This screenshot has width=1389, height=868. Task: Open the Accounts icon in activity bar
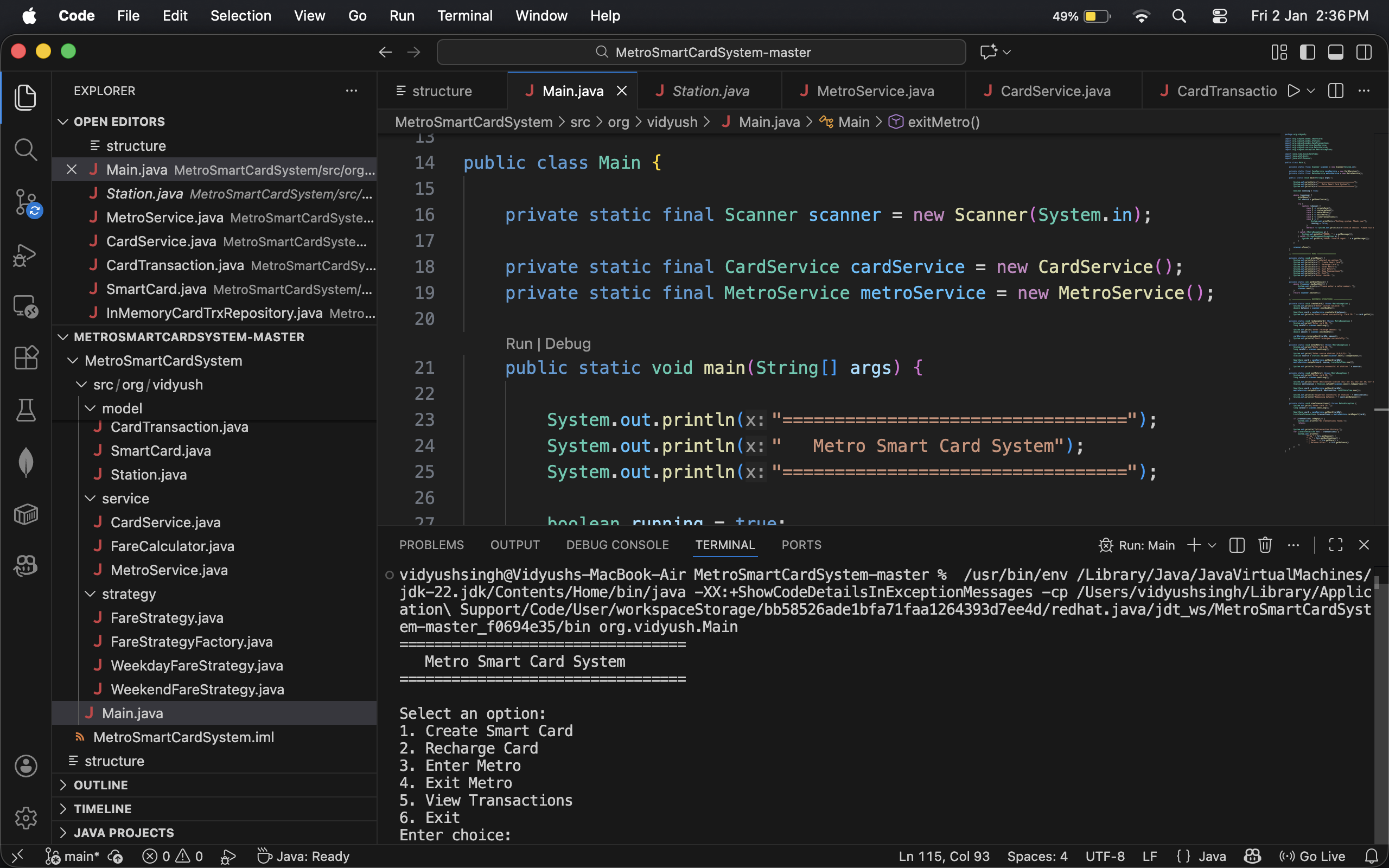26,766
